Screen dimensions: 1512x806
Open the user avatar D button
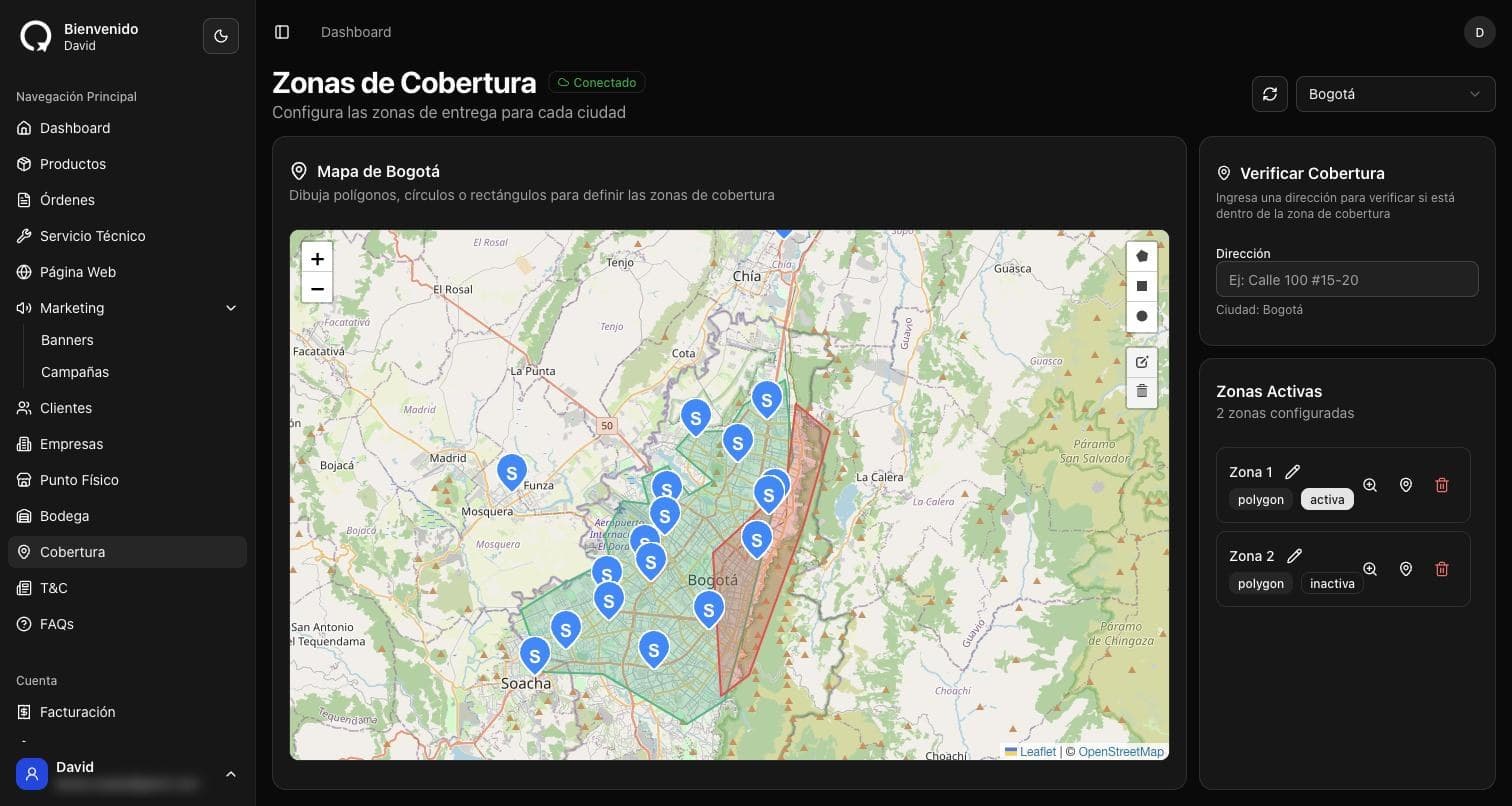[x=1480, y=32]
